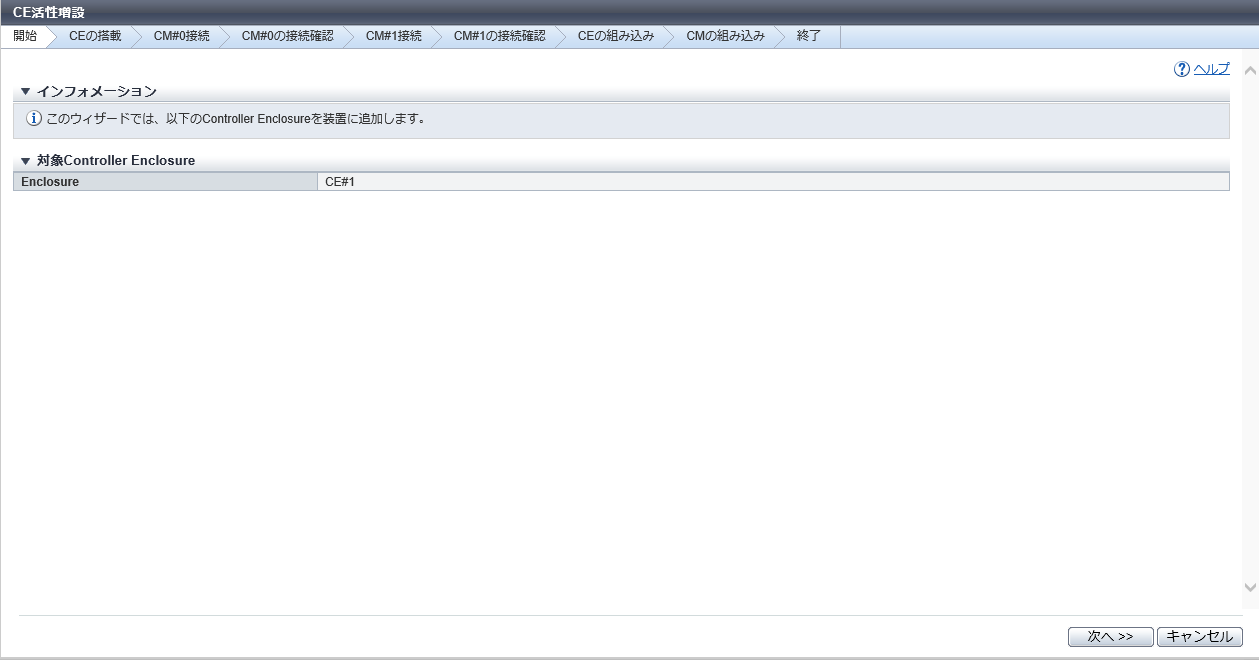Open the ヘルプ link
1259x660 pixels.
coord(1211,69)
